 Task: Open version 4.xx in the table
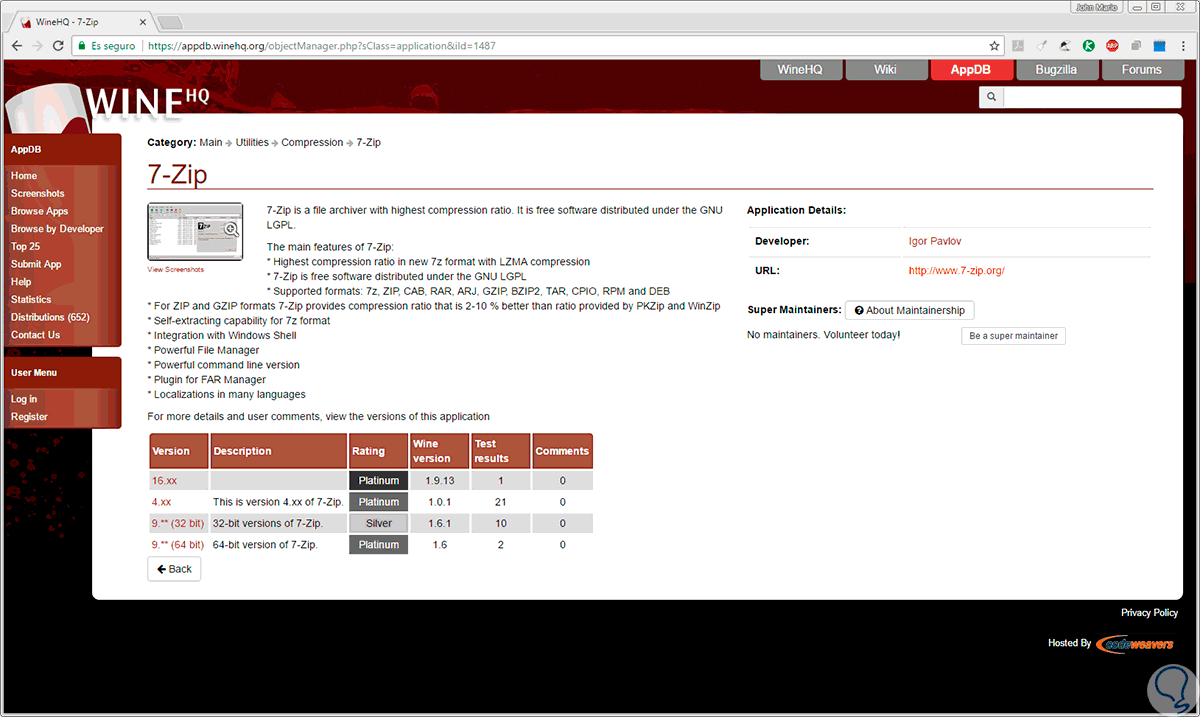tap(161, 502)
